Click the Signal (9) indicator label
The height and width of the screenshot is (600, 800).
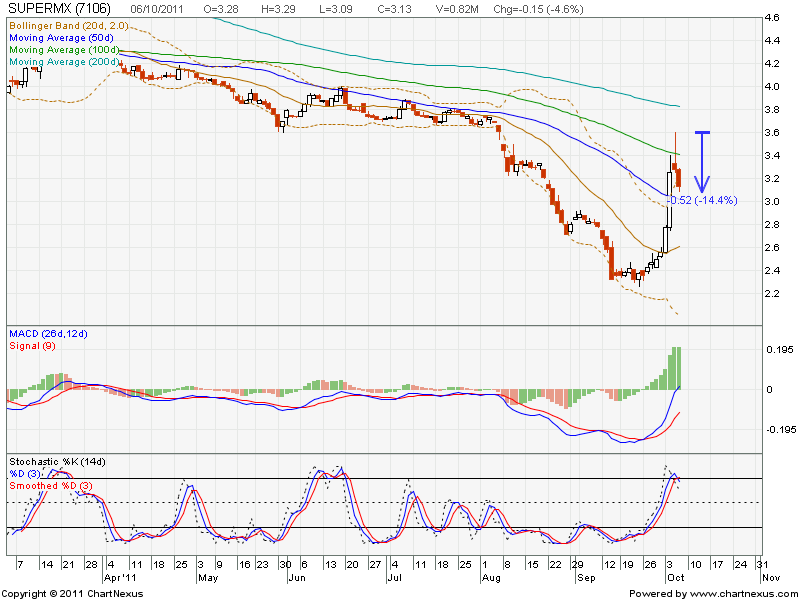[33, 346]
